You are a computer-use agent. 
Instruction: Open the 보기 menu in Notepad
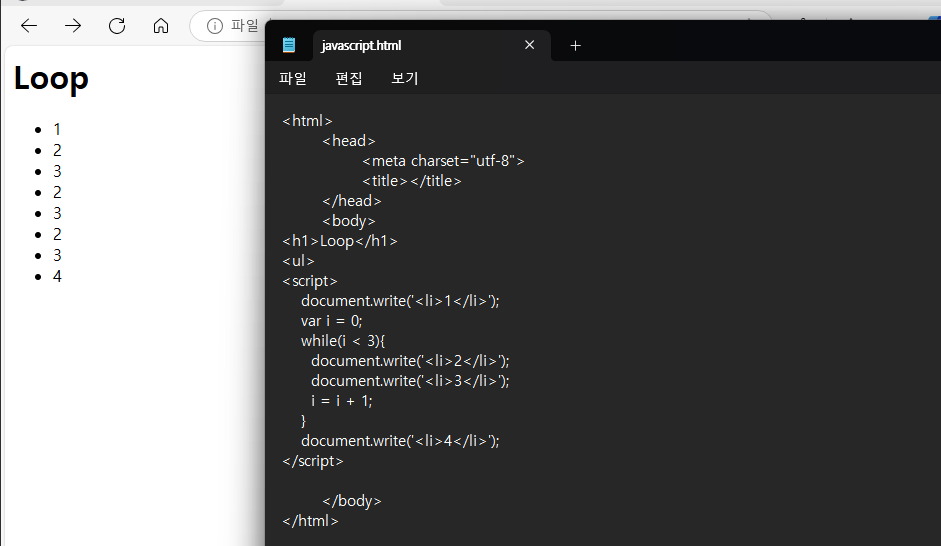tap(404, 78)
